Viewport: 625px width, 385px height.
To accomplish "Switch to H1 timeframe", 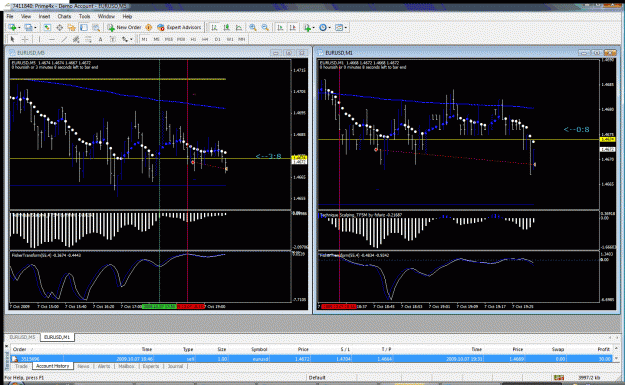I will [x=193, y=39].
